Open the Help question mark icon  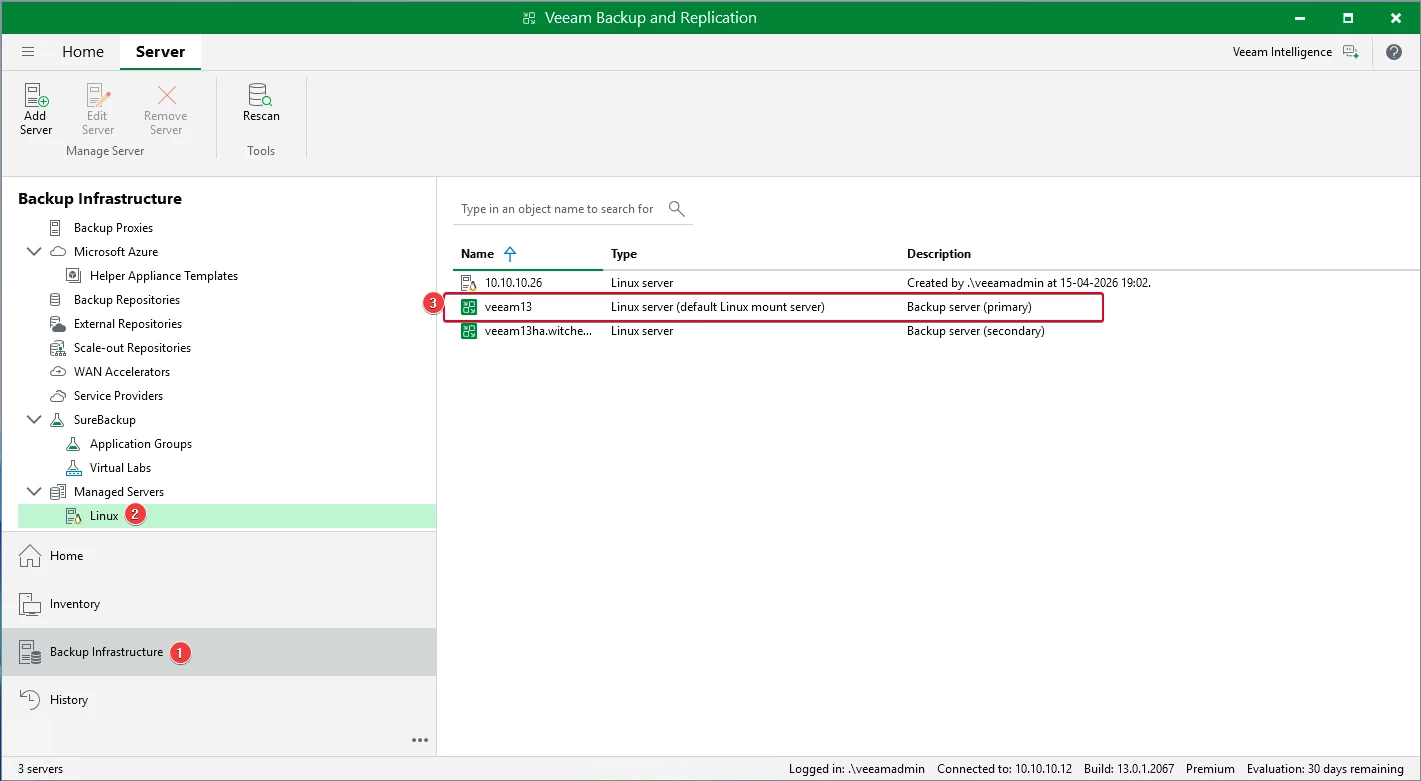coord(1394,52)
